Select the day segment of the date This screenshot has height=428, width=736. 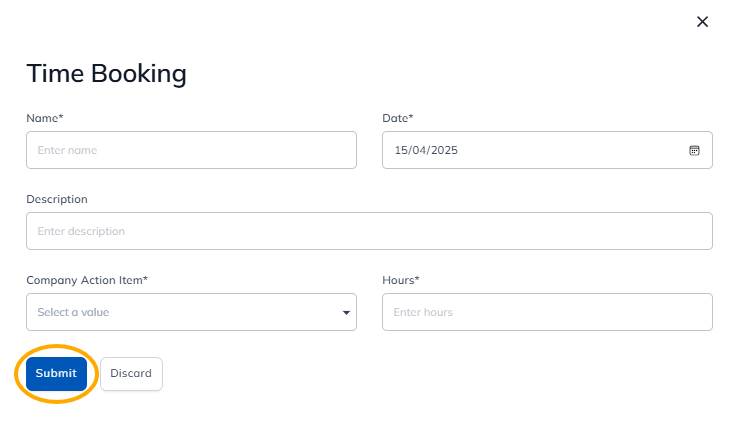click(x=401, y=150)
